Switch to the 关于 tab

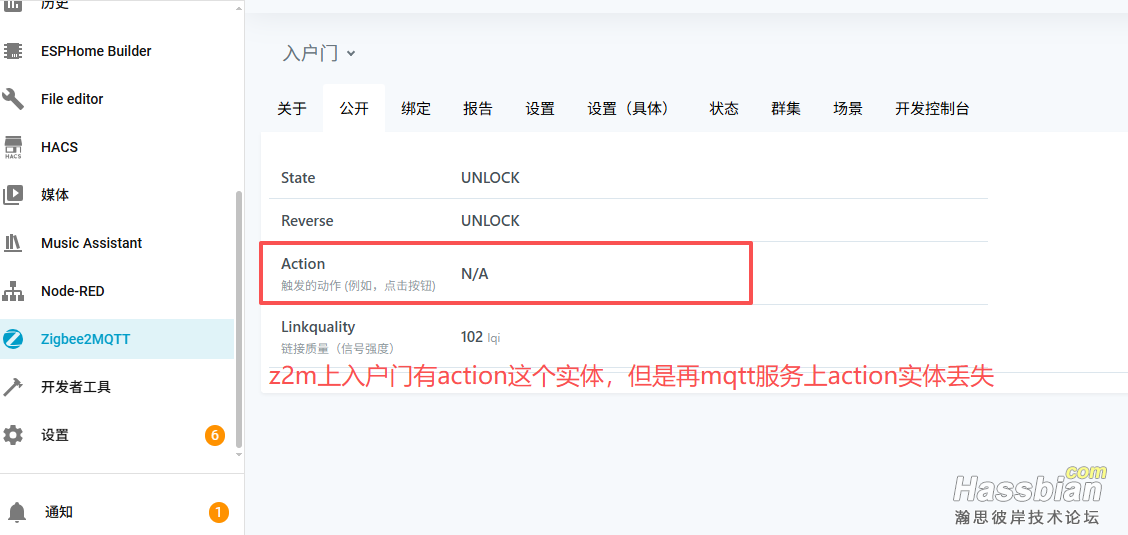point(292,109)
